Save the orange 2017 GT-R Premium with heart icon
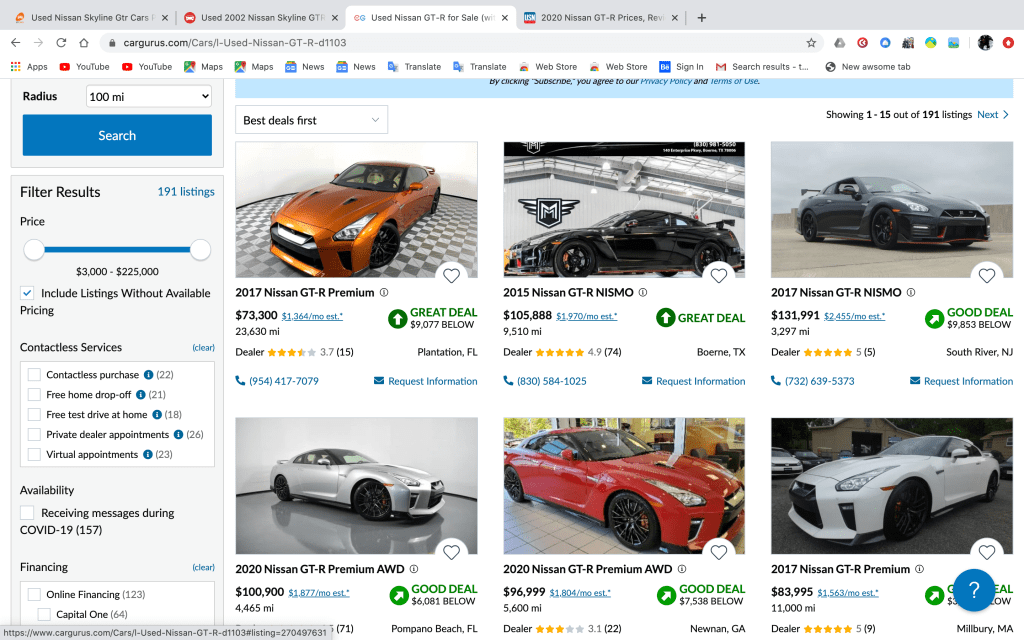The image size is (1024, 640). 451,276
